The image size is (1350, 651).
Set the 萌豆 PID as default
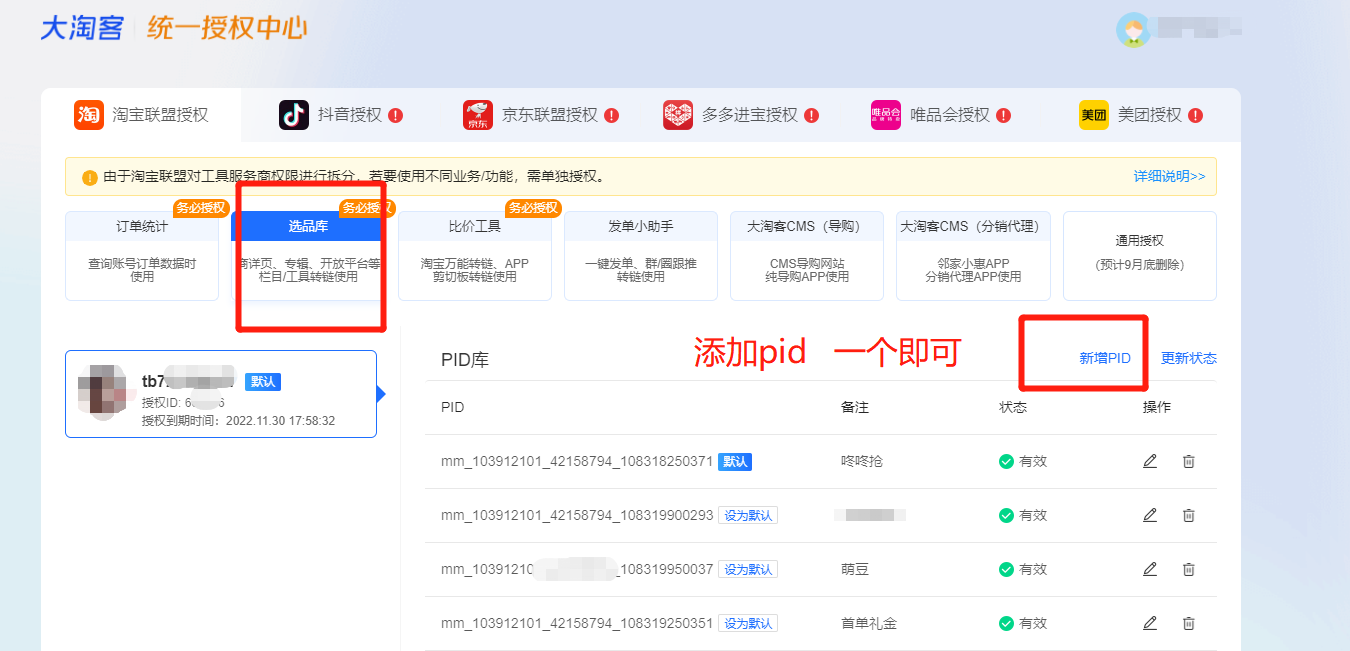pos(748,569)
